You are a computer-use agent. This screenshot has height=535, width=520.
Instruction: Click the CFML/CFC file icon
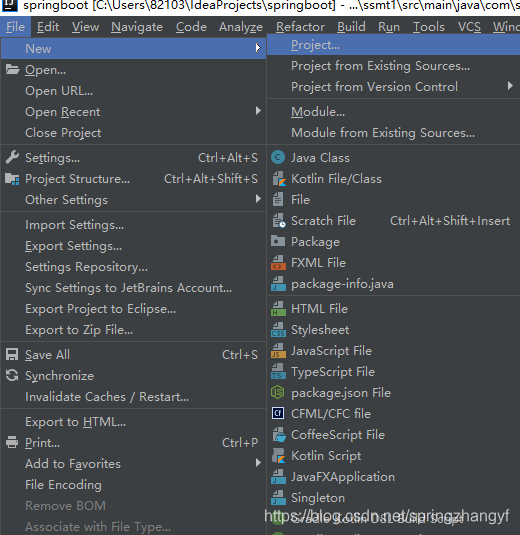point(278,414)
